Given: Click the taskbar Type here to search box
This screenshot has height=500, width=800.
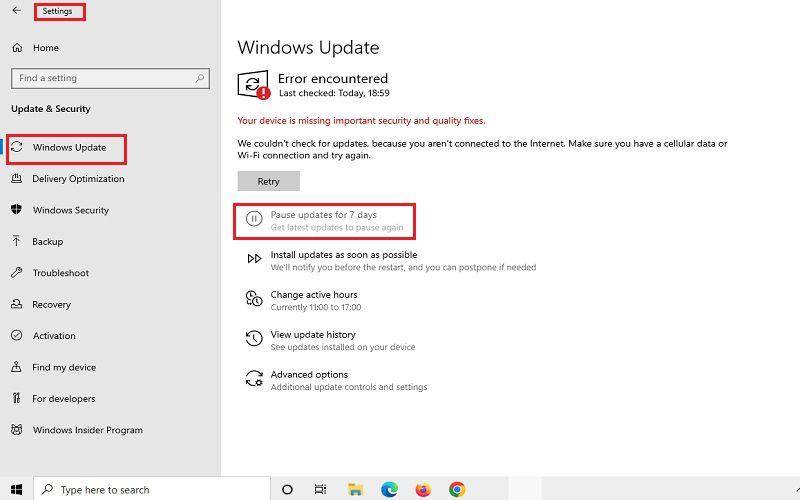Looking at the screenshot, I should [x=152, y=489].
